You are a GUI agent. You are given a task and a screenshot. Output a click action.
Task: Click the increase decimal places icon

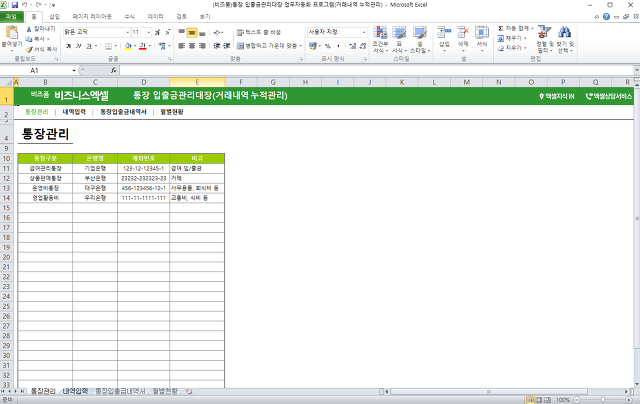coord(352,46)
